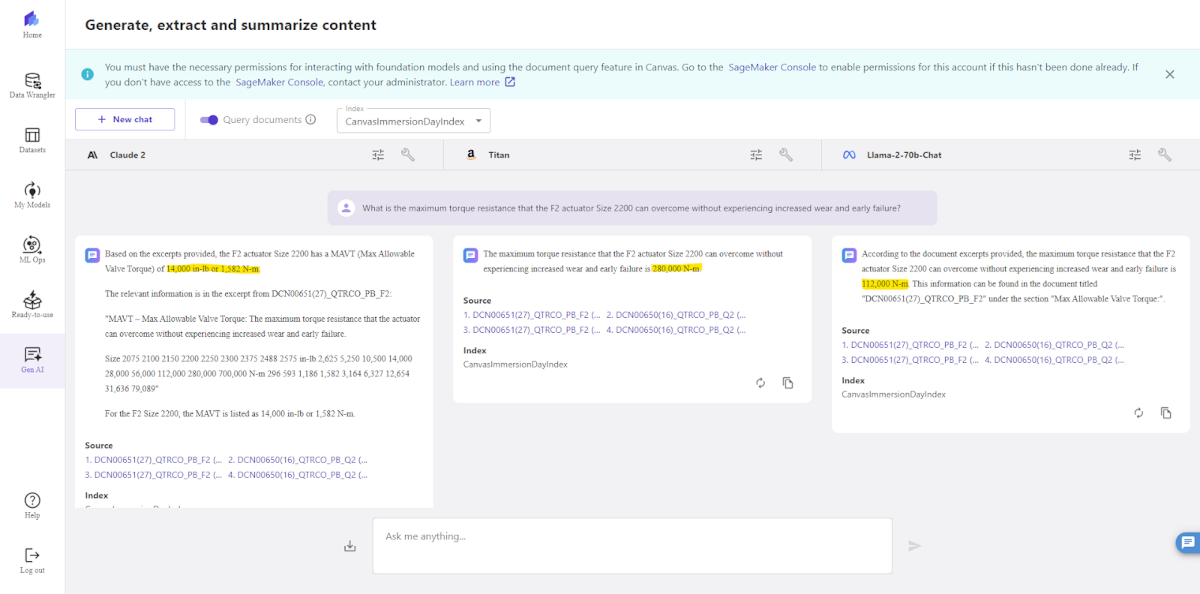Open the CanvasImmersionDayIndex index dropdown
This screenshot has height=594, width=1200.
[x=413, y=119]
